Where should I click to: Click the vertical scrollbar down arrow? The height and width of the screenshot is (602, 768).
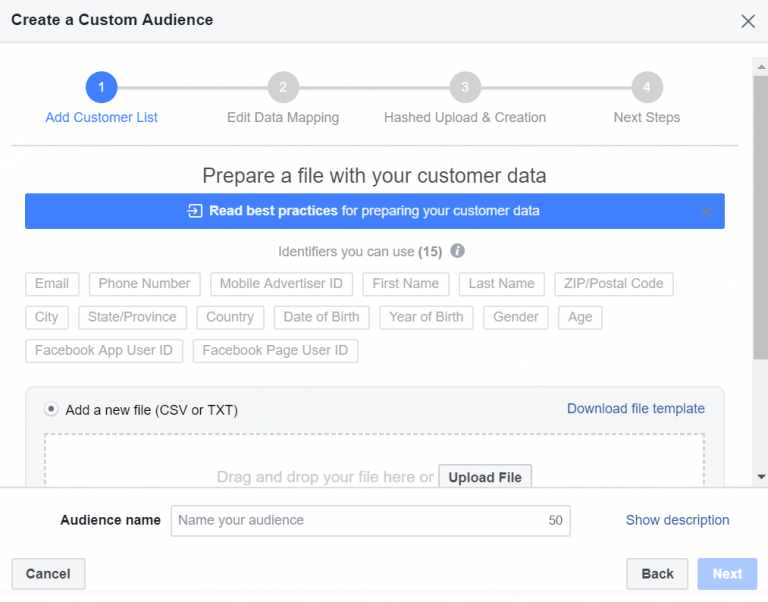(760, 479)
